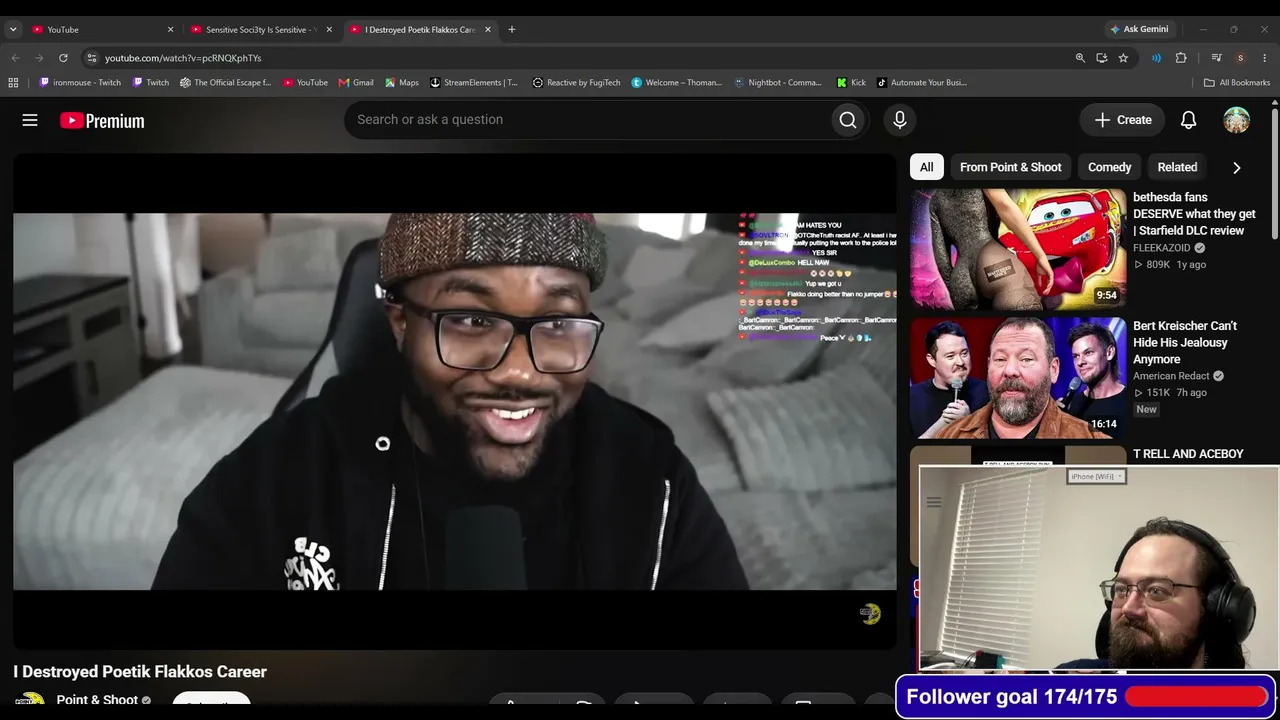
Task: Visit the American Redact channel
Action: (x=1171, y=376)
